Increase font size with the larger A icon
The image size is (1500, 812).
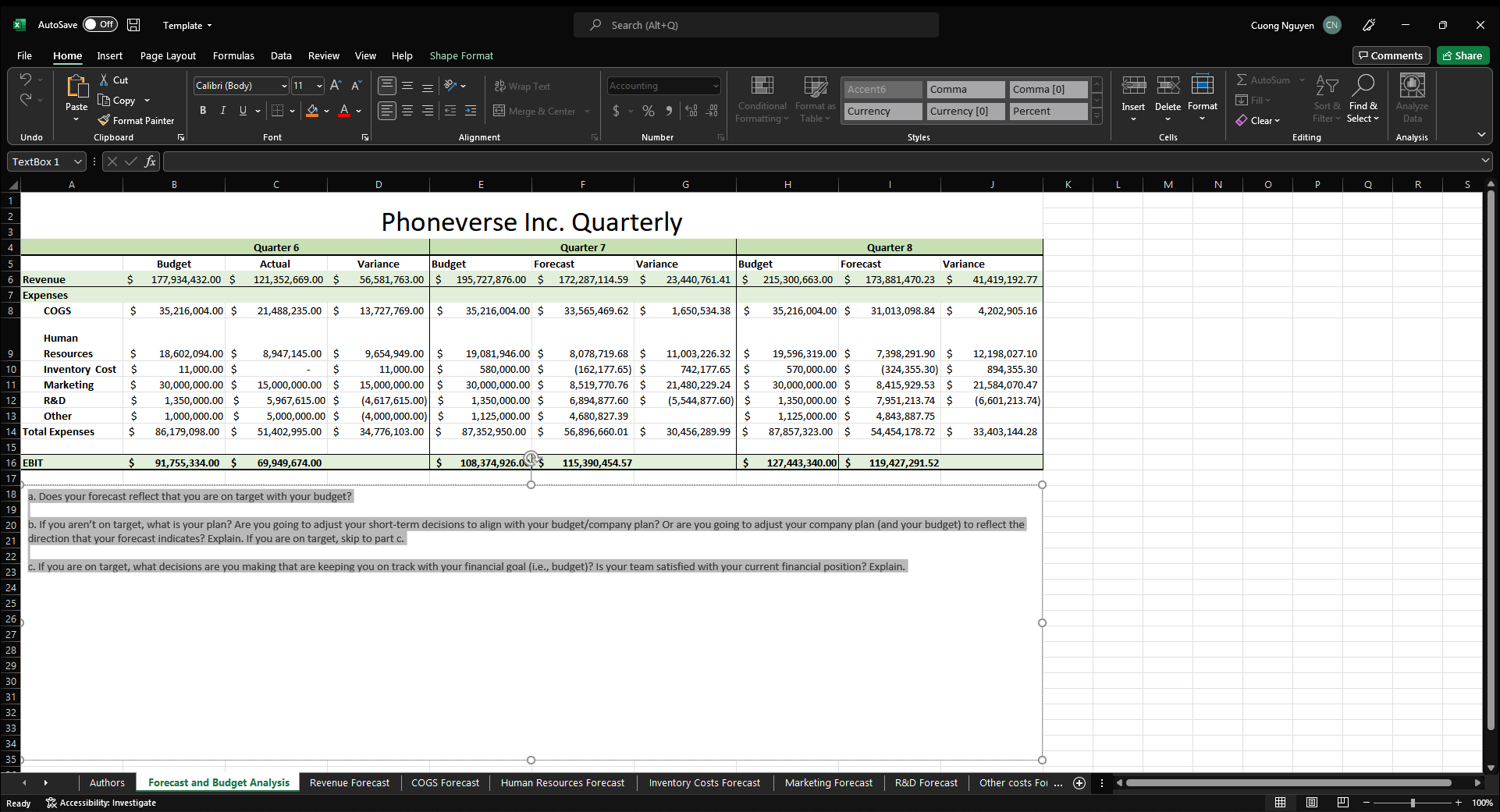pyautogui.click(x=336, y=86)
